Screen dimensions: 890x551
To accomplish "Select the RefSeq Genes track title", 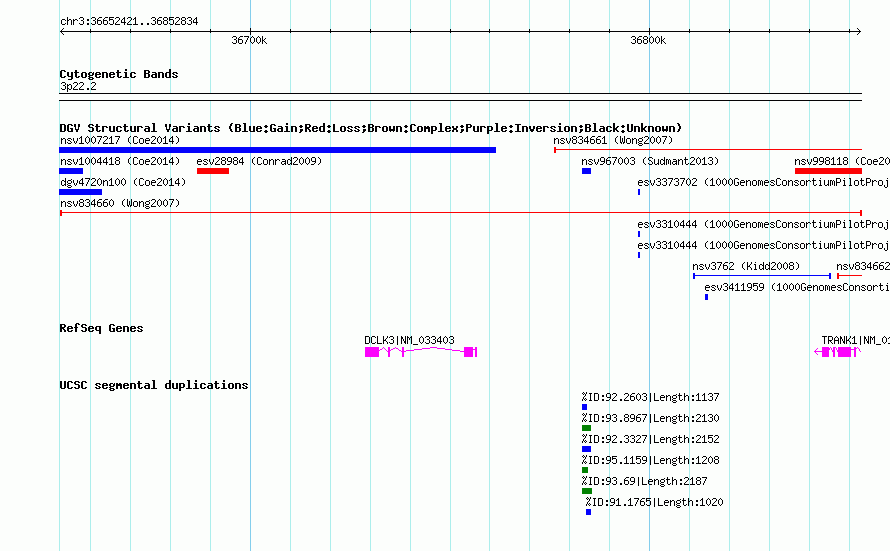I will point(101,328).
